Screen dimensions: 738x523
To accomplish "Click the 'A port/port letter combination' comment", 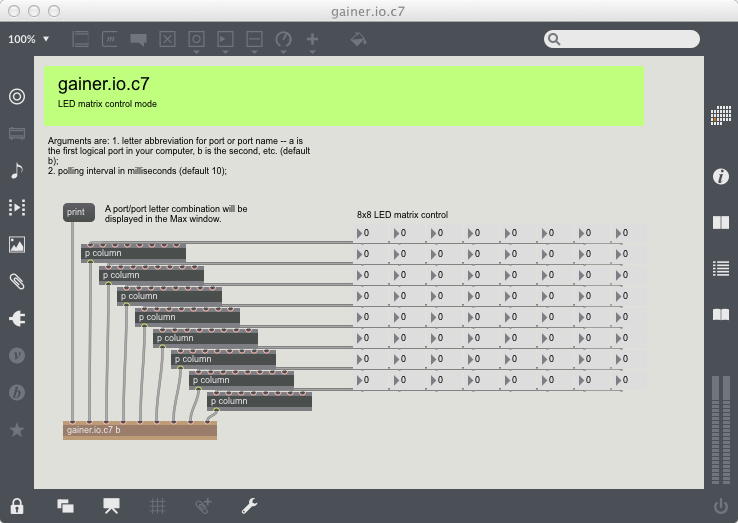I will point(176,214).
